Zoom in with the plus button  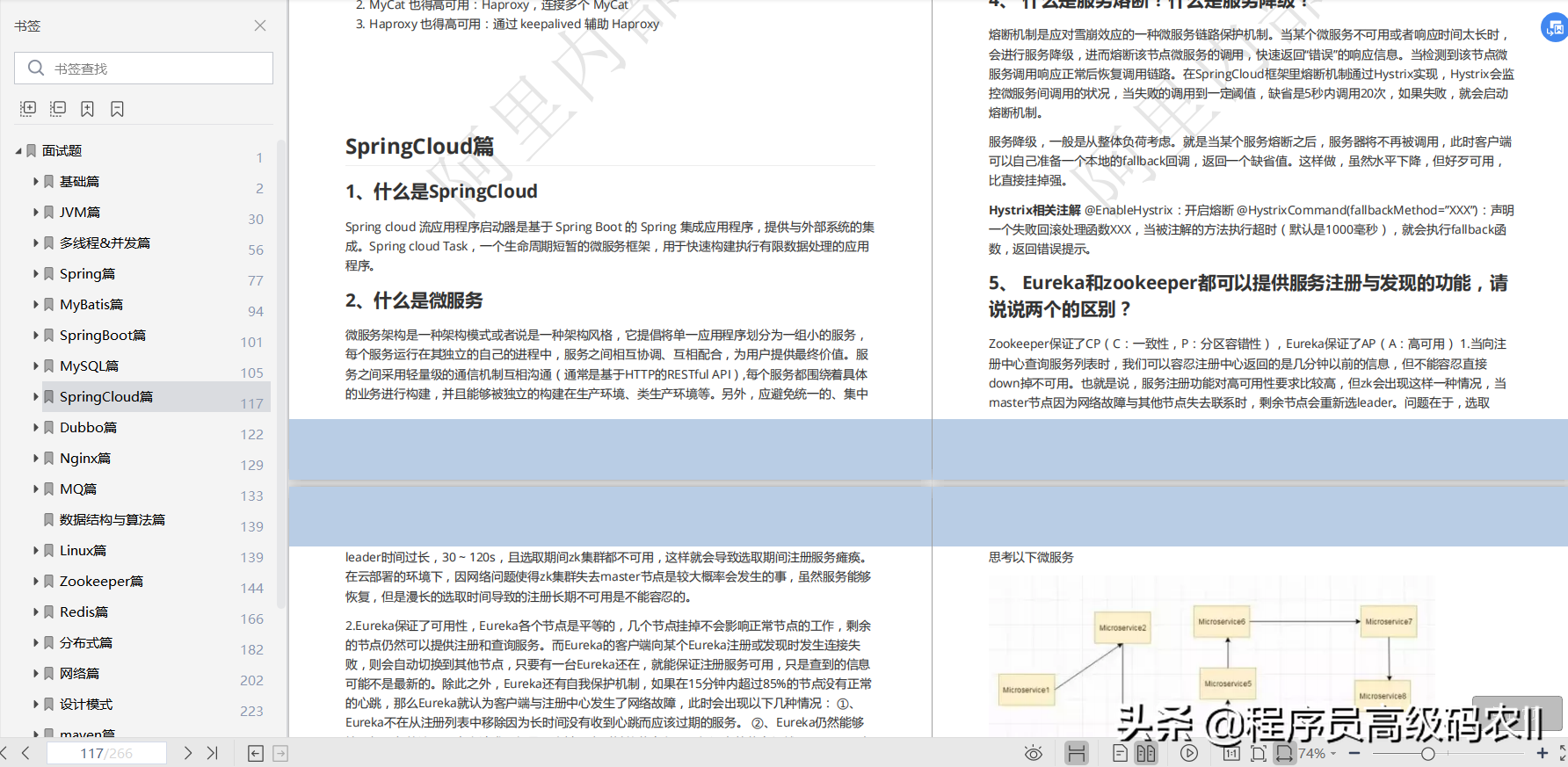1542,753
